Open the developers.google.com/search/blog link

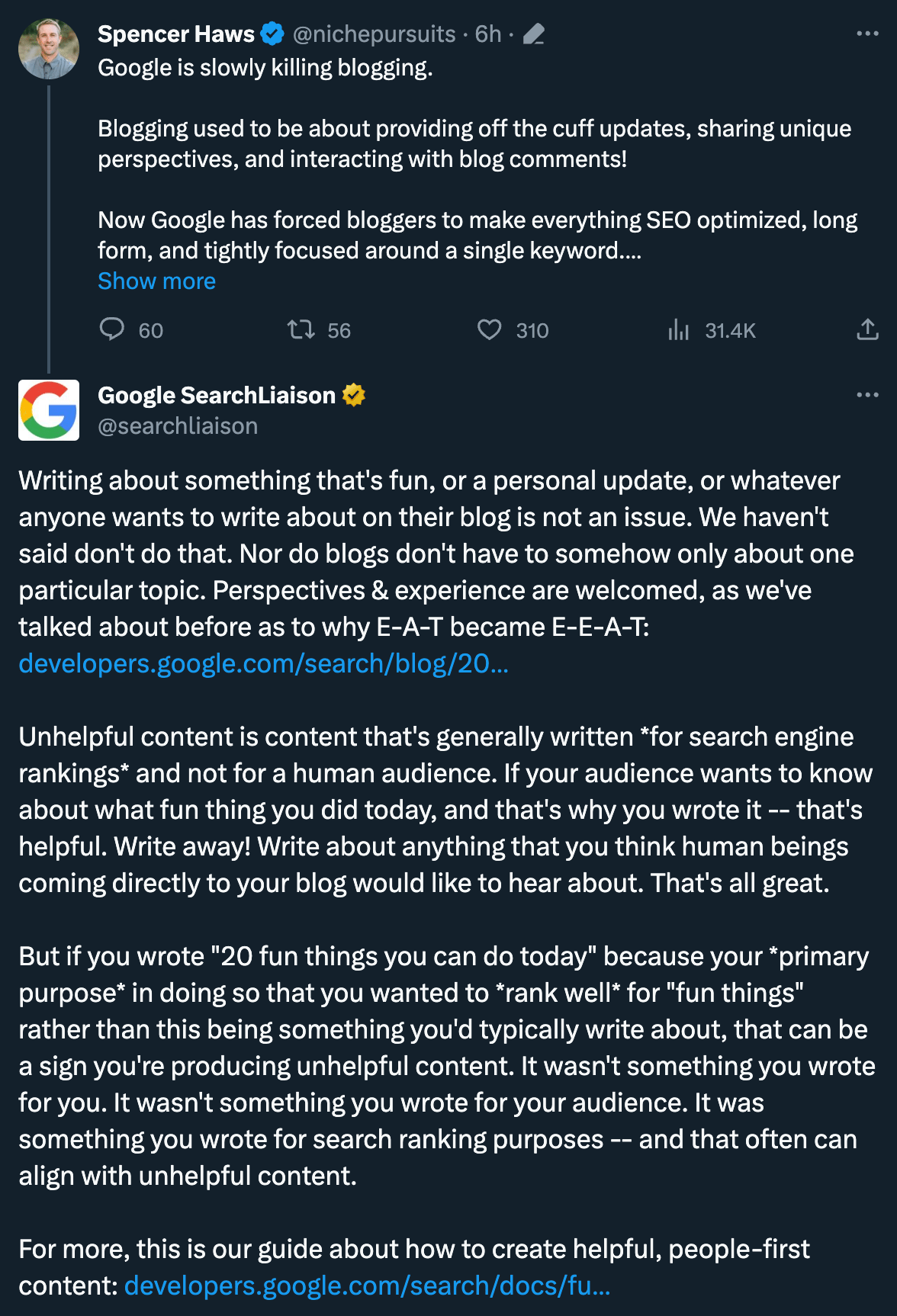point(263,663)
